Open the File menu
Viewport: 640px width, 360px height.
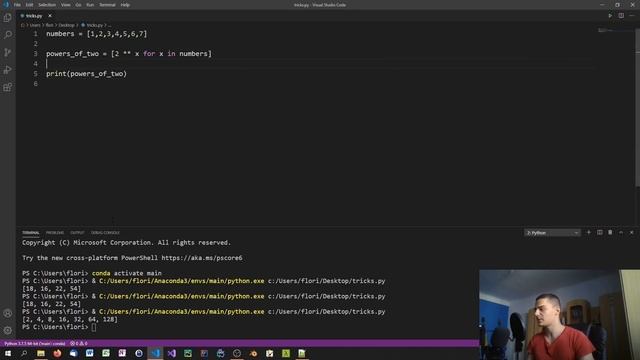tap(17, 5)
